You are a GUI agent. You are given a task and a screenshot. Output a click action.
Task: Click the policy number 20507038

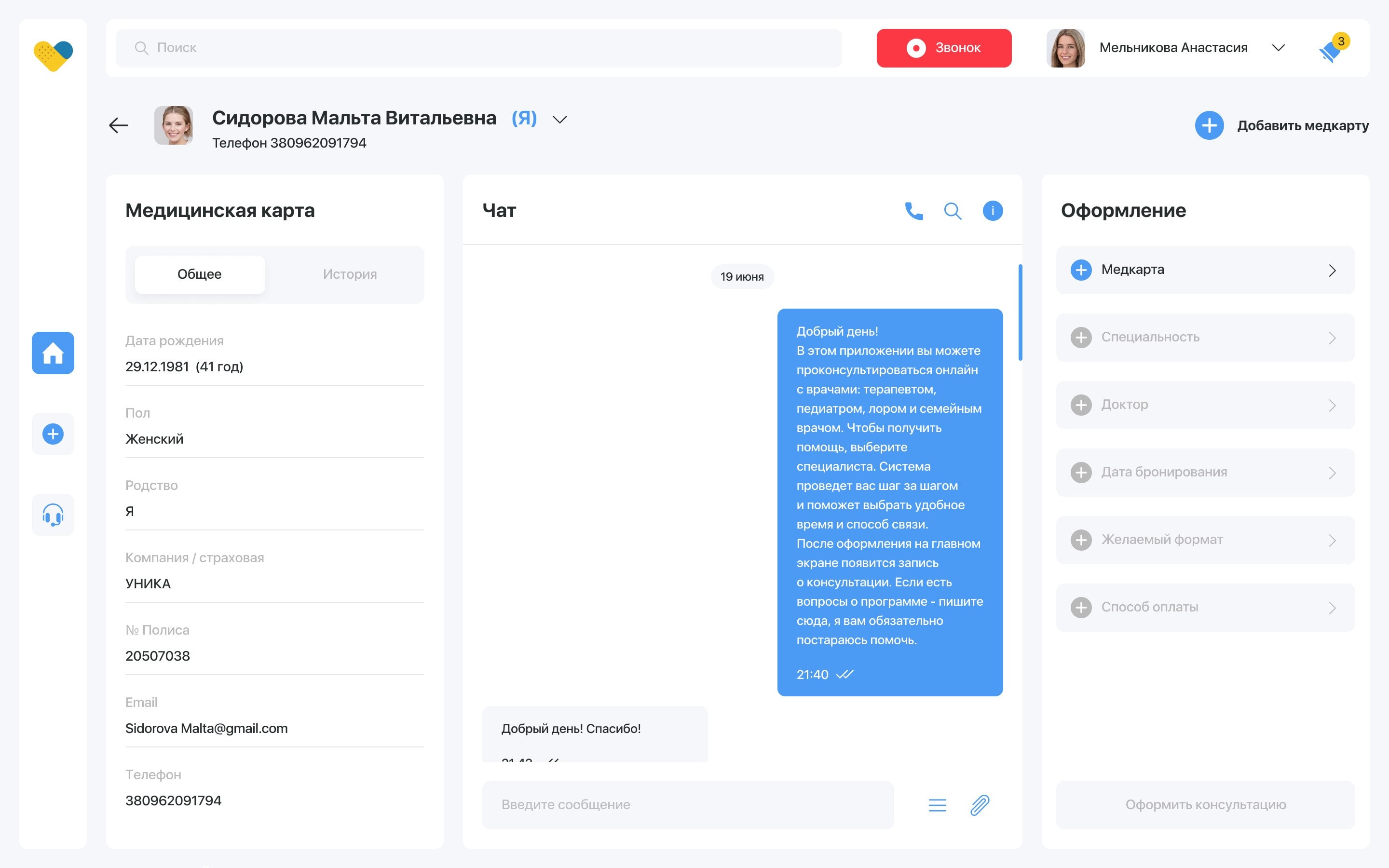tap(157, 656)
